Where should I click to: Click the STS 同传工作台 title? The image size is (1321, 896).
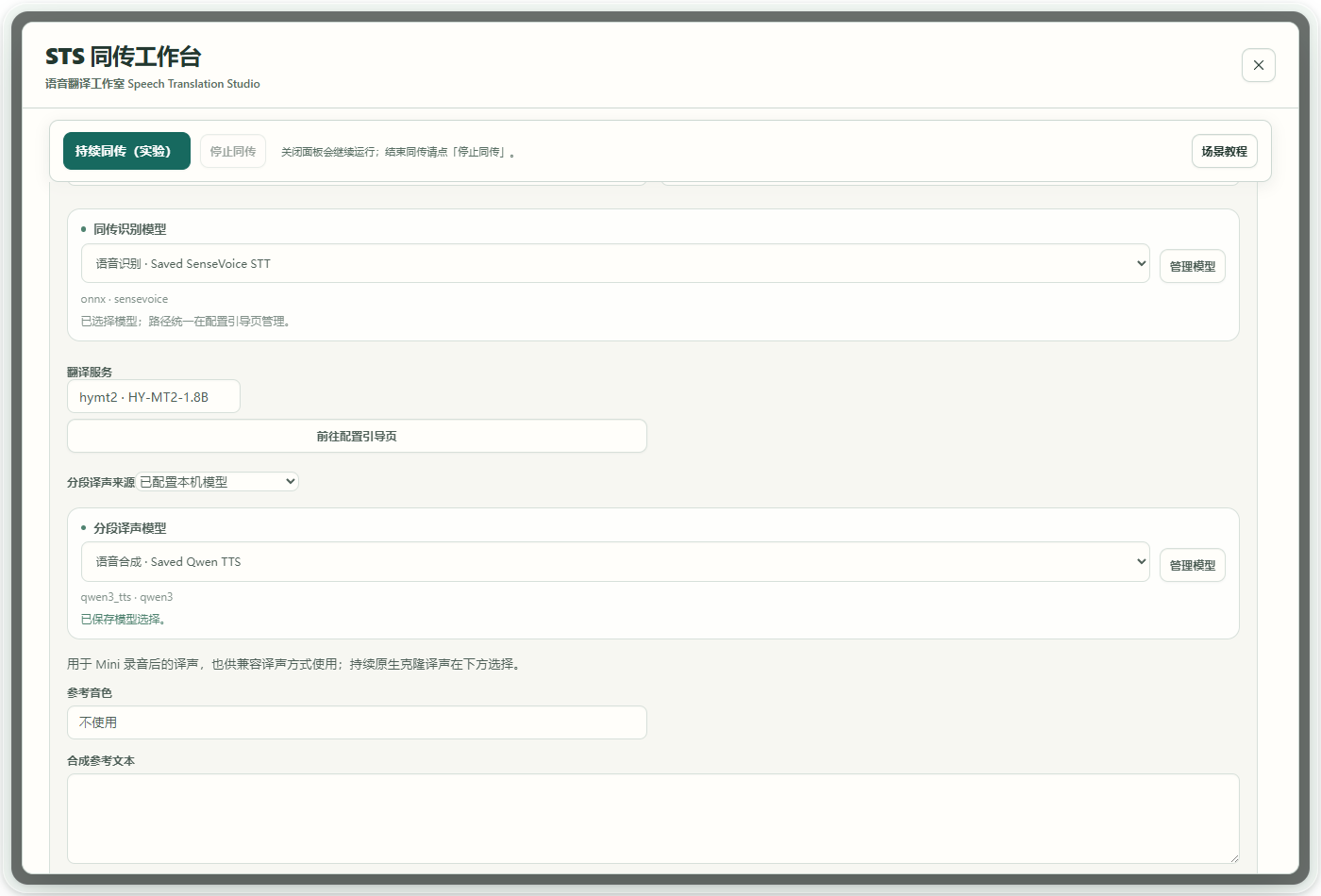124,57
